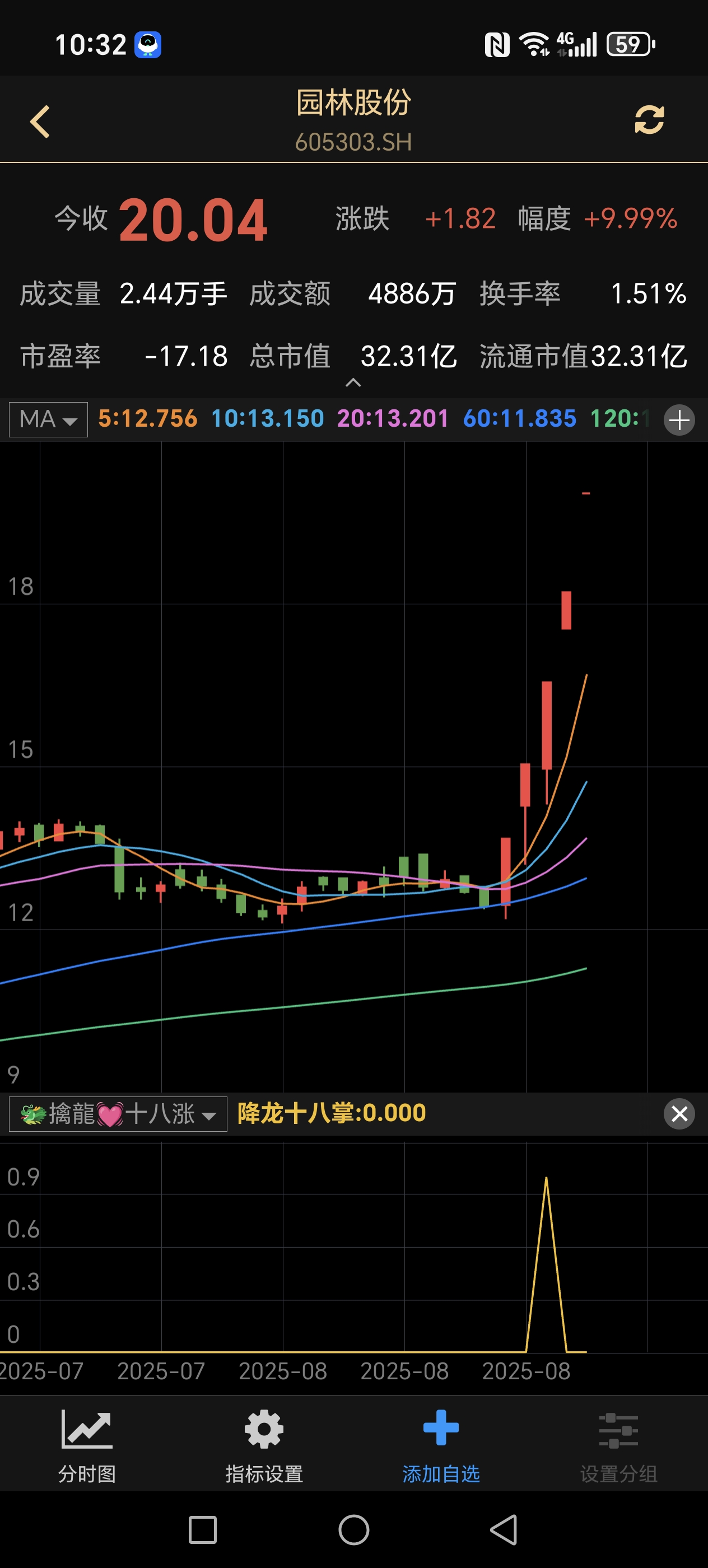Open 设置分组 group settings
708x1568 pixels.
(x=618, y=1446)
